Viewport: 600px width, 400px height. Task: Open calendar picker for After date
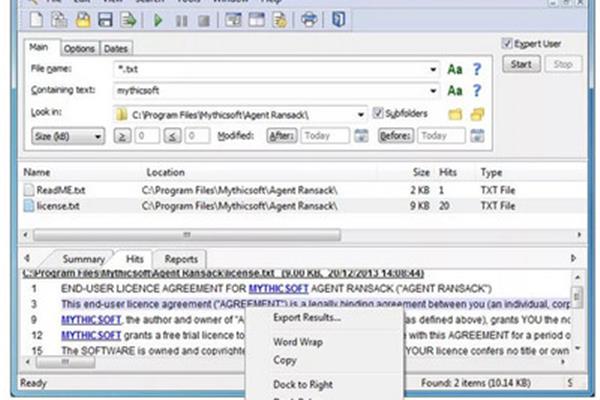tap(361, 136)
